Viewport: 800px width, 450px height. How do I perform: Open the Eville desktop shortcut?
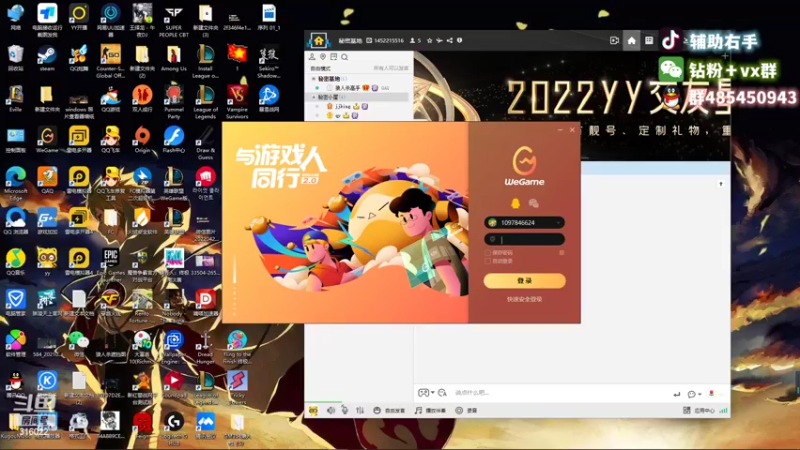click(15, 99)
